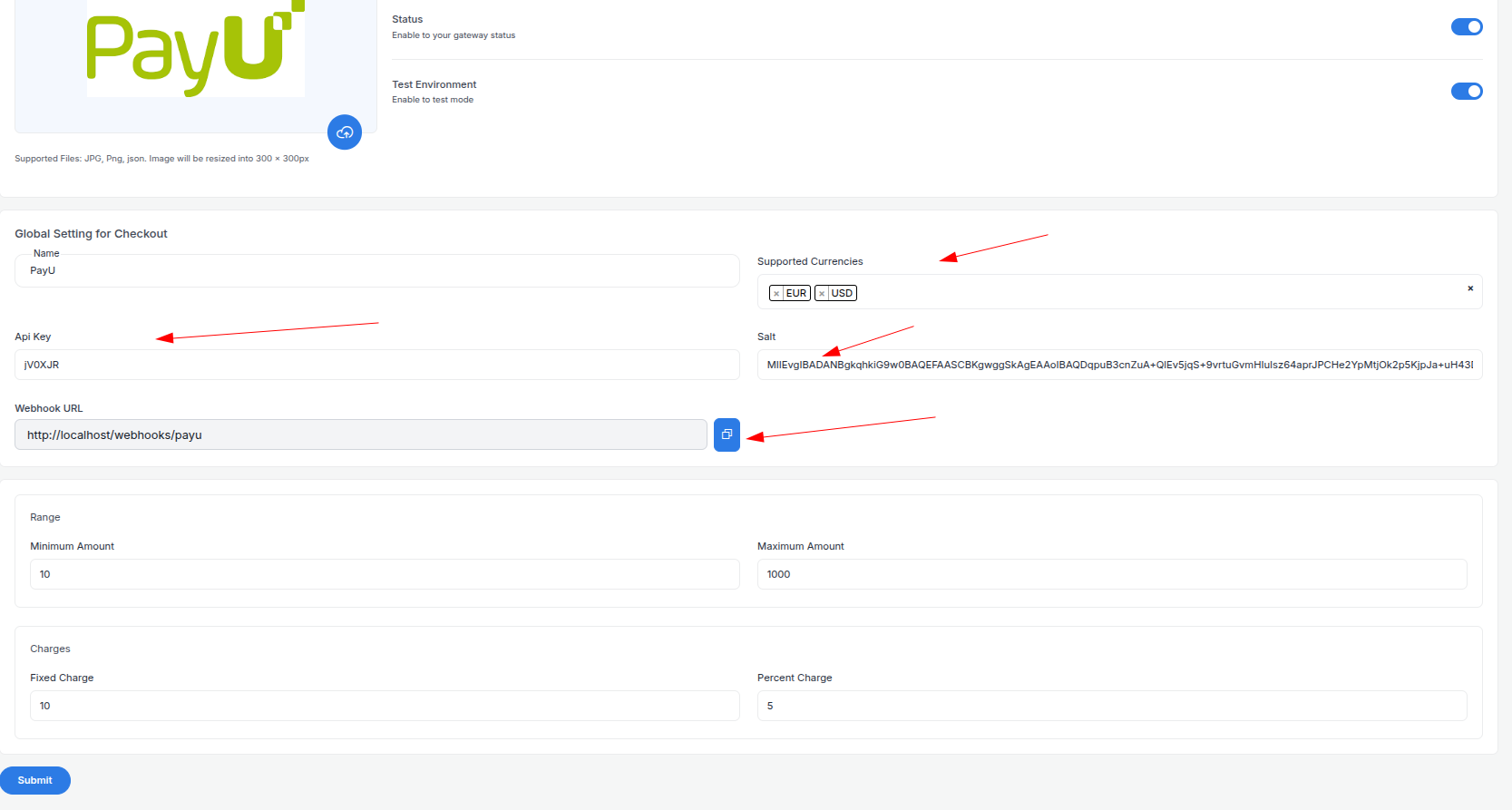1512x810 pixels.
Task: Remove the EUR currency tag
Action: [776, 293]
